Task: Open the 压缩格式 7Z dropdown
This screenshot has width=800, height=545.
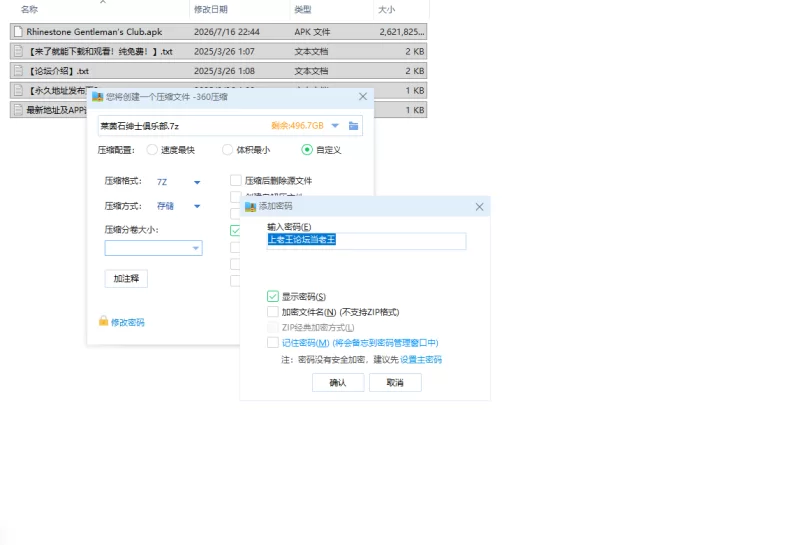Action: coord(197,182)
